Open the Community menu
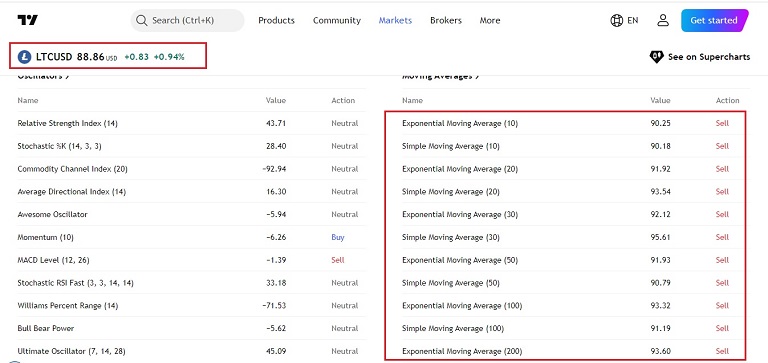 point(336,21)
